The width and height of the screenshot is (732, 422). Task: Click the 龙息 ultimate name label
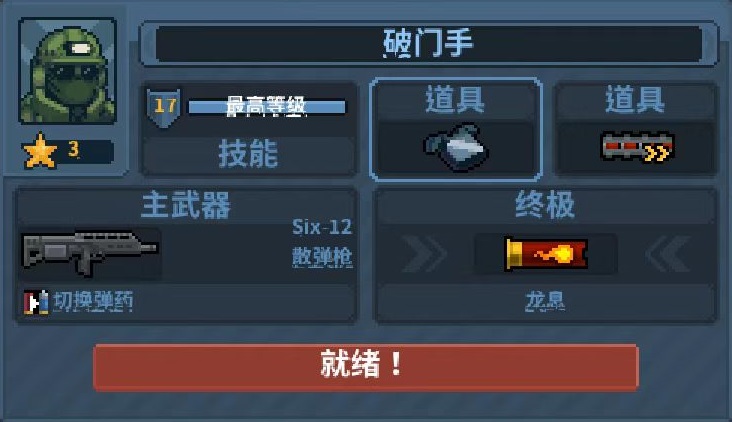pyautogui.click(x=545, y=302)
